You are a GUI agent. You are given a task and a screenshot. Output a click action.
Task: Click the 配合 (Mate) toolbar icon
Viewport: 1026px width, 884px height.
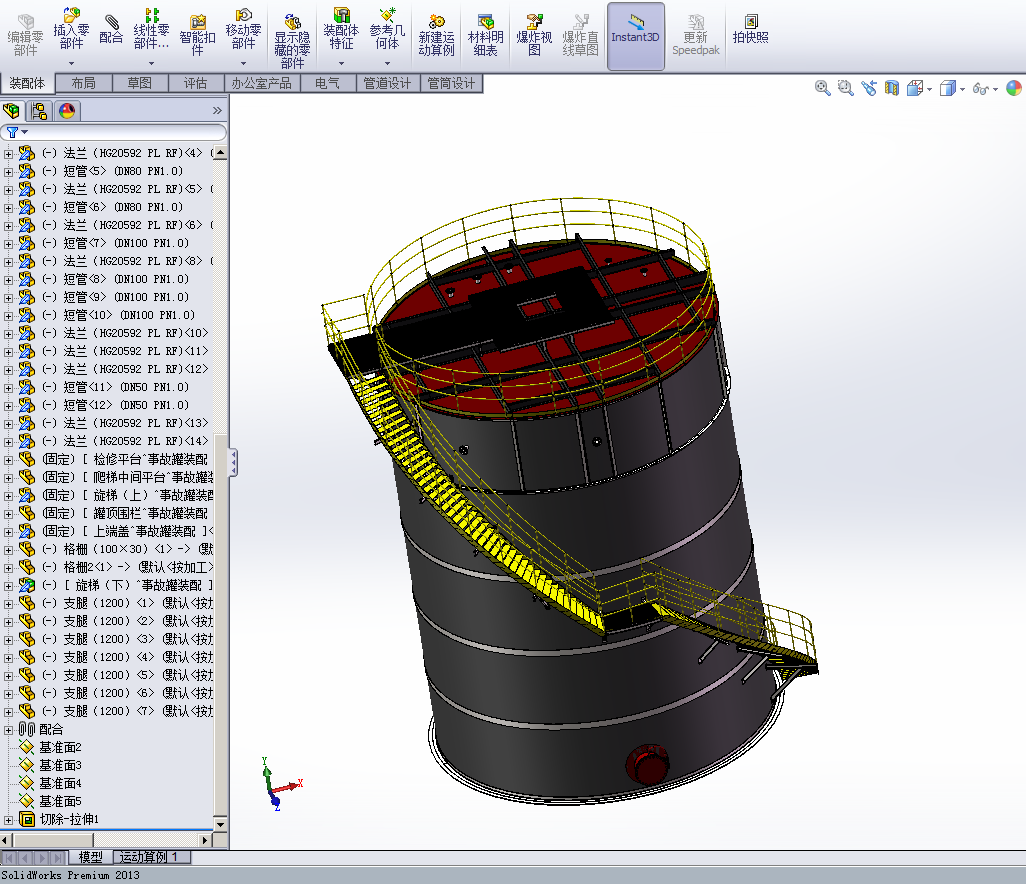111,29
